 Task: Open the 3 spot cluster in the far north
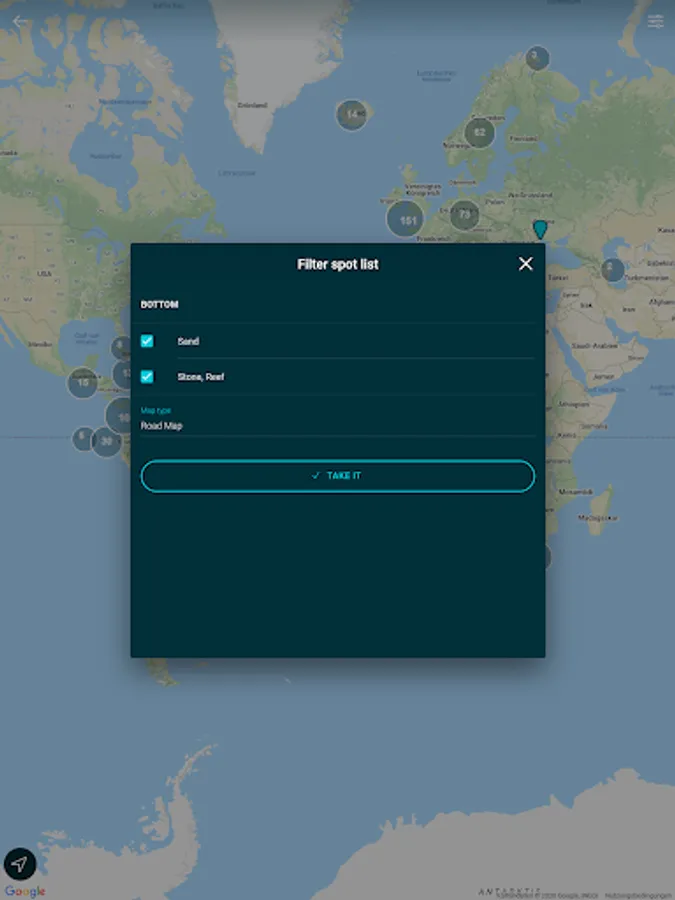click(537, 58)
